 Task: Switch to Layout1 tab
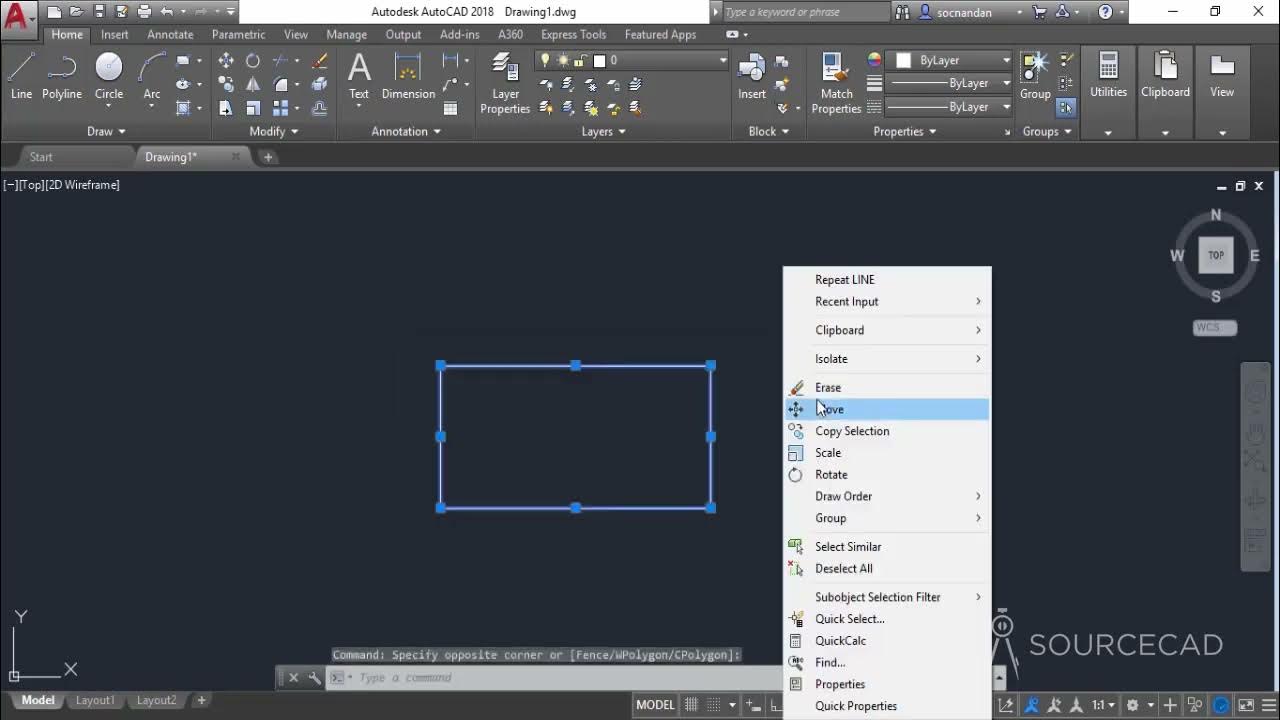95,700
